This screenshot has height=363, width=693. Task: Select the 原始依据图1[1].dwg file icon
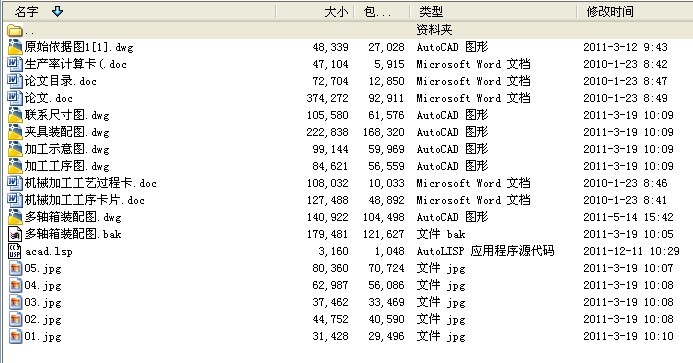(15, 47)
